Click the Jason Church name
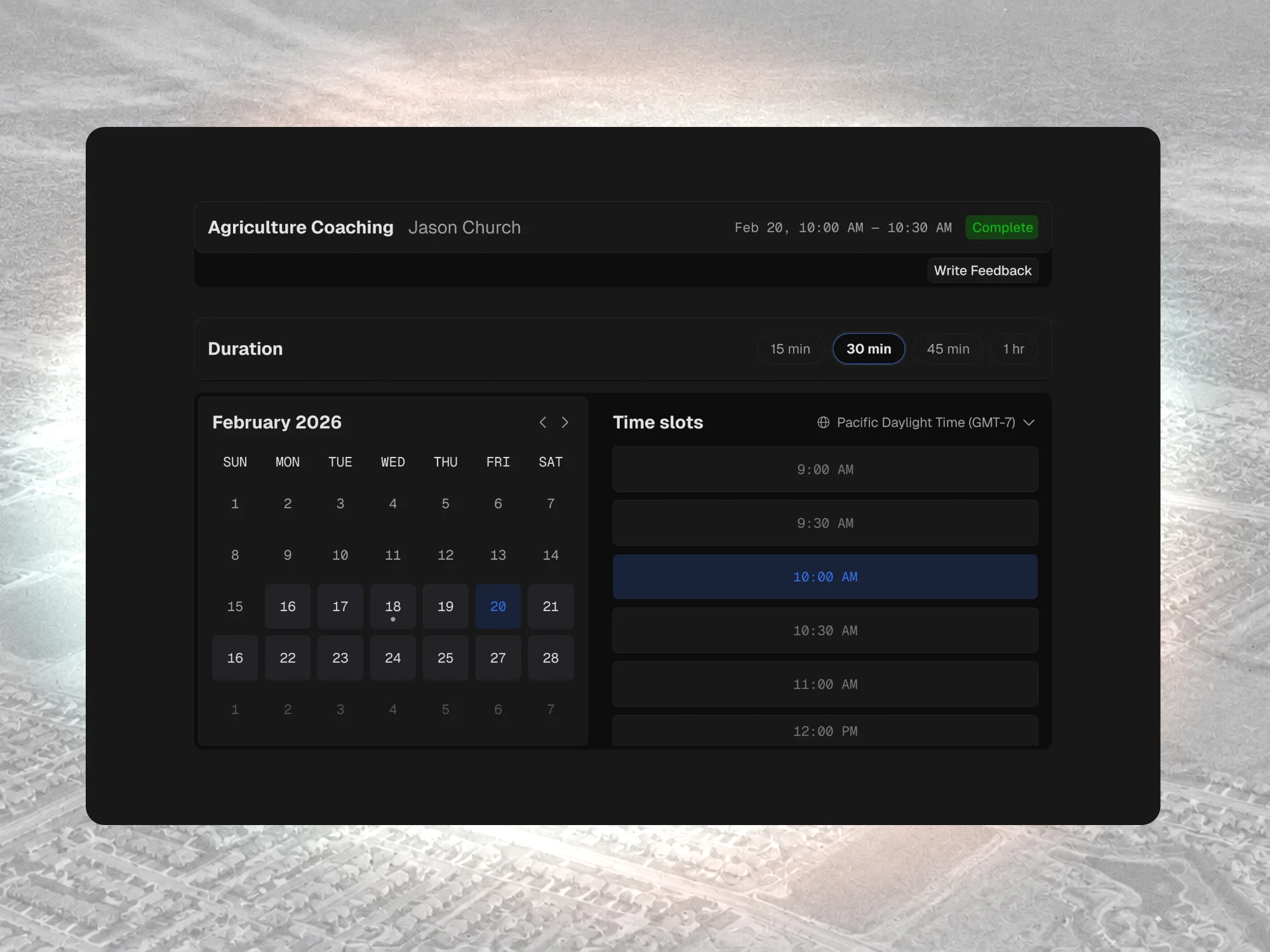 coord(464,228)
